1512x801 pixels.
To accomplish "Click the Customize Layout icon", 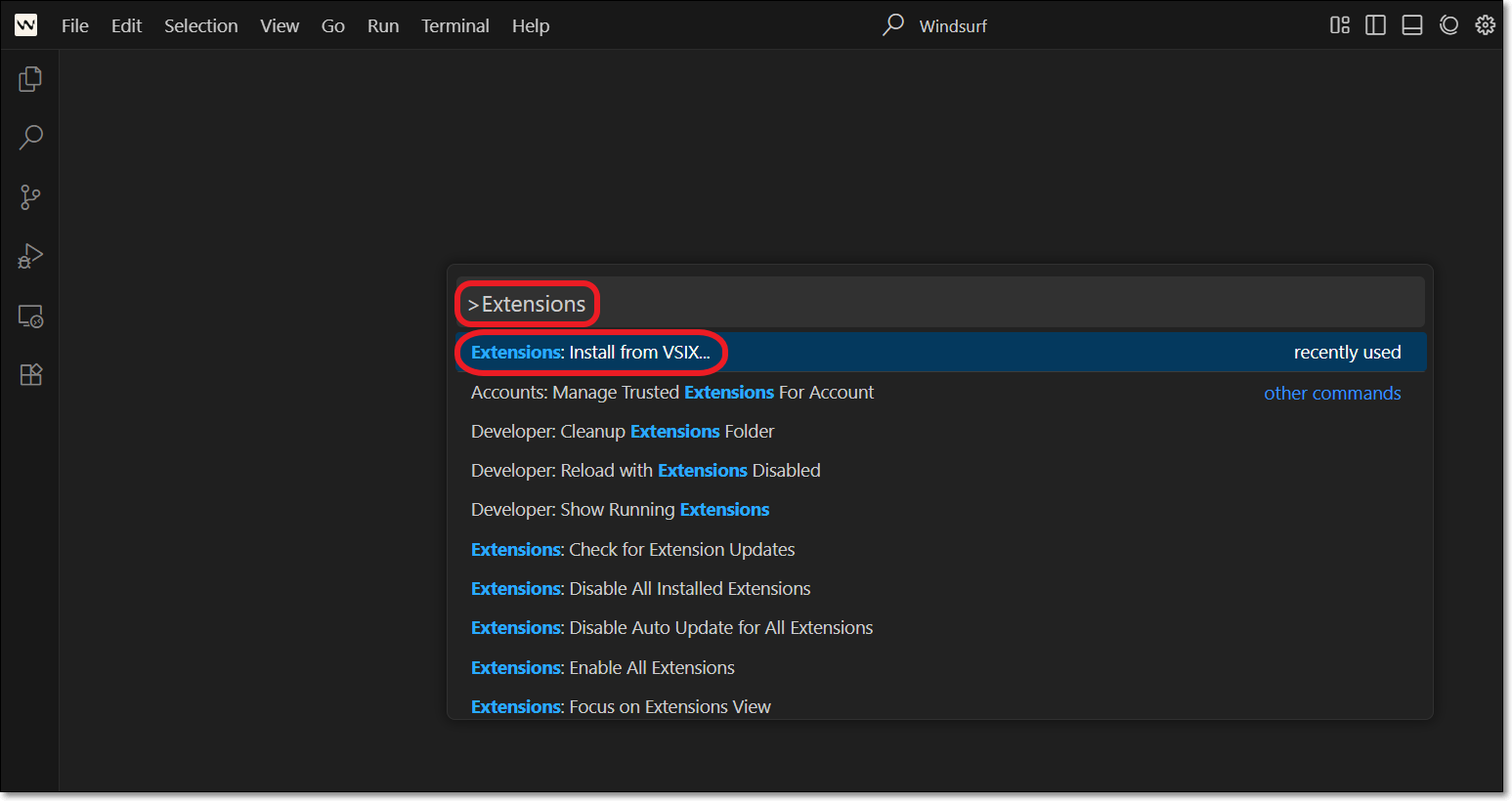I will click(1340, 25).
